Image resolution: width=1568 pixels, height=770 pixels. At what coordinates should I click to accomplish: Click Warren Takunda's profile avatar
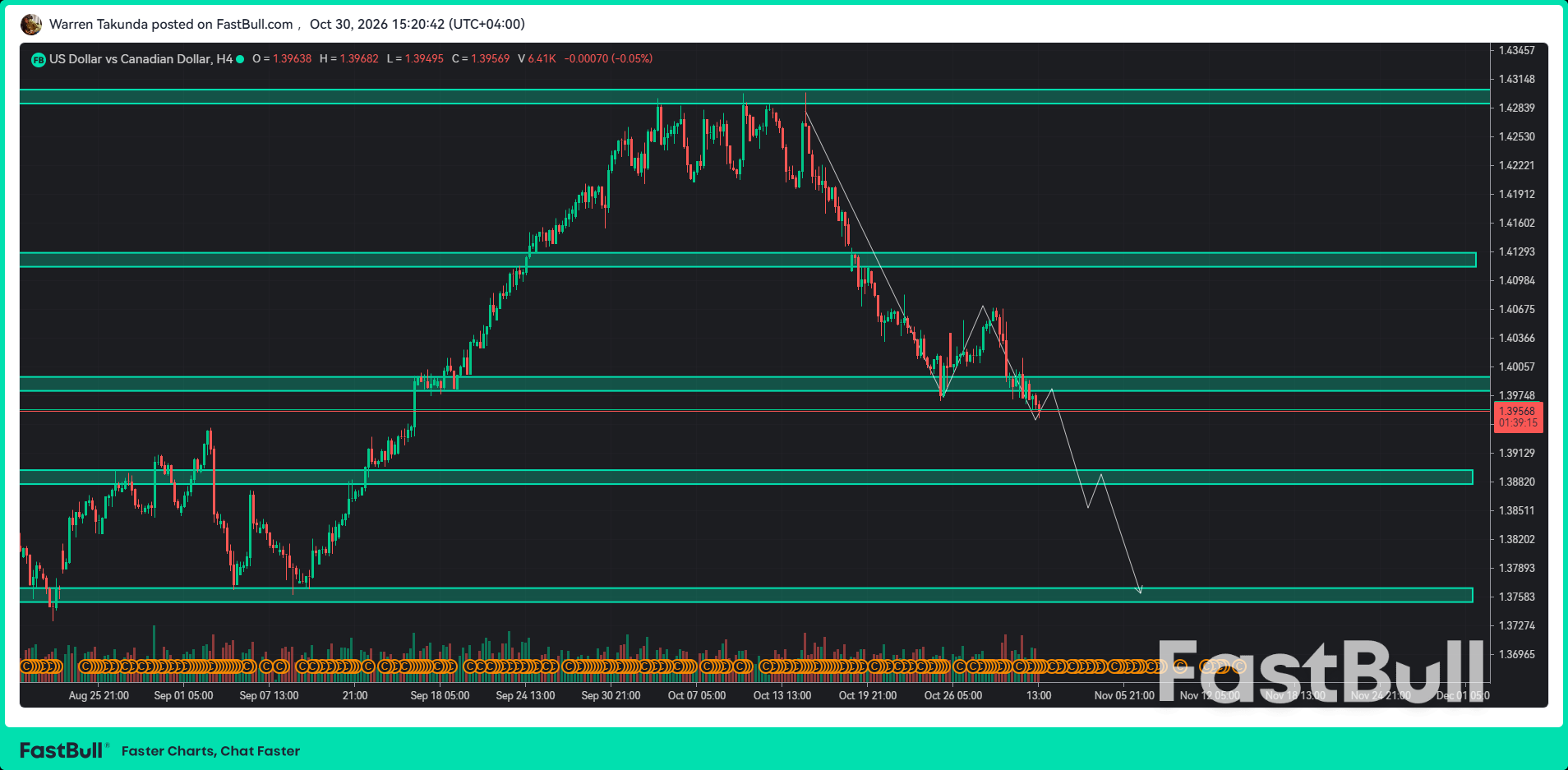31,25
